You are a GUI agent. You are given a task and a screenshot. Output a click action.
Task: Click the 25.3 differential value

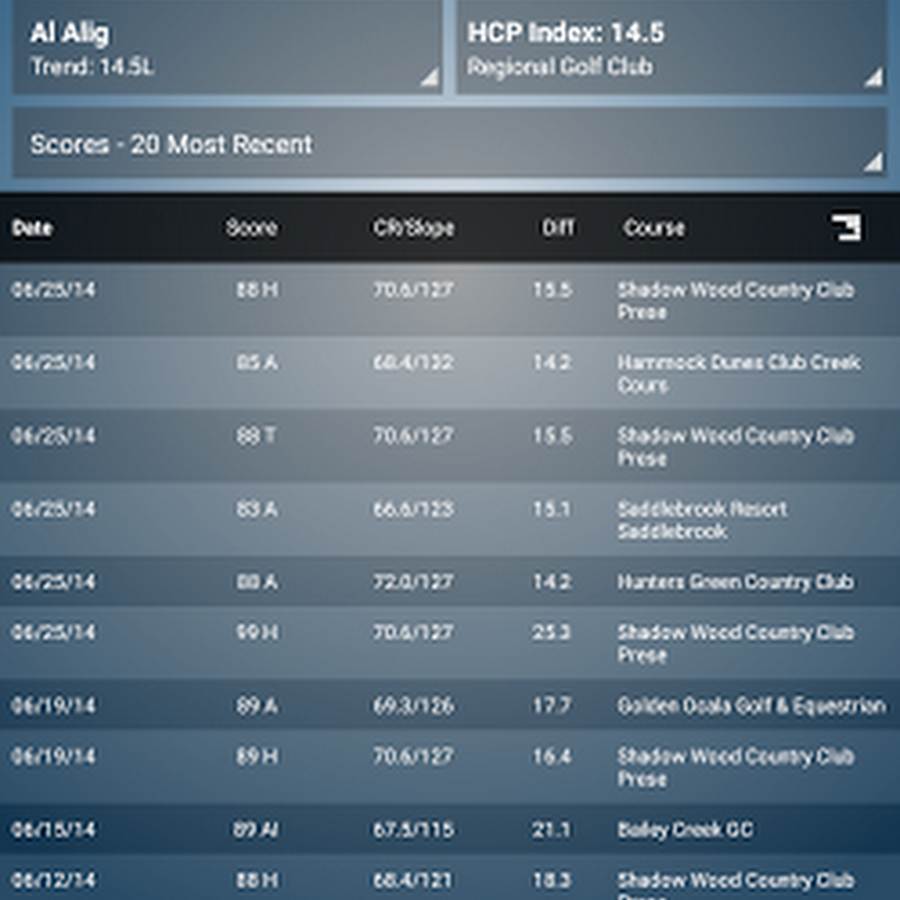(552, 633)
